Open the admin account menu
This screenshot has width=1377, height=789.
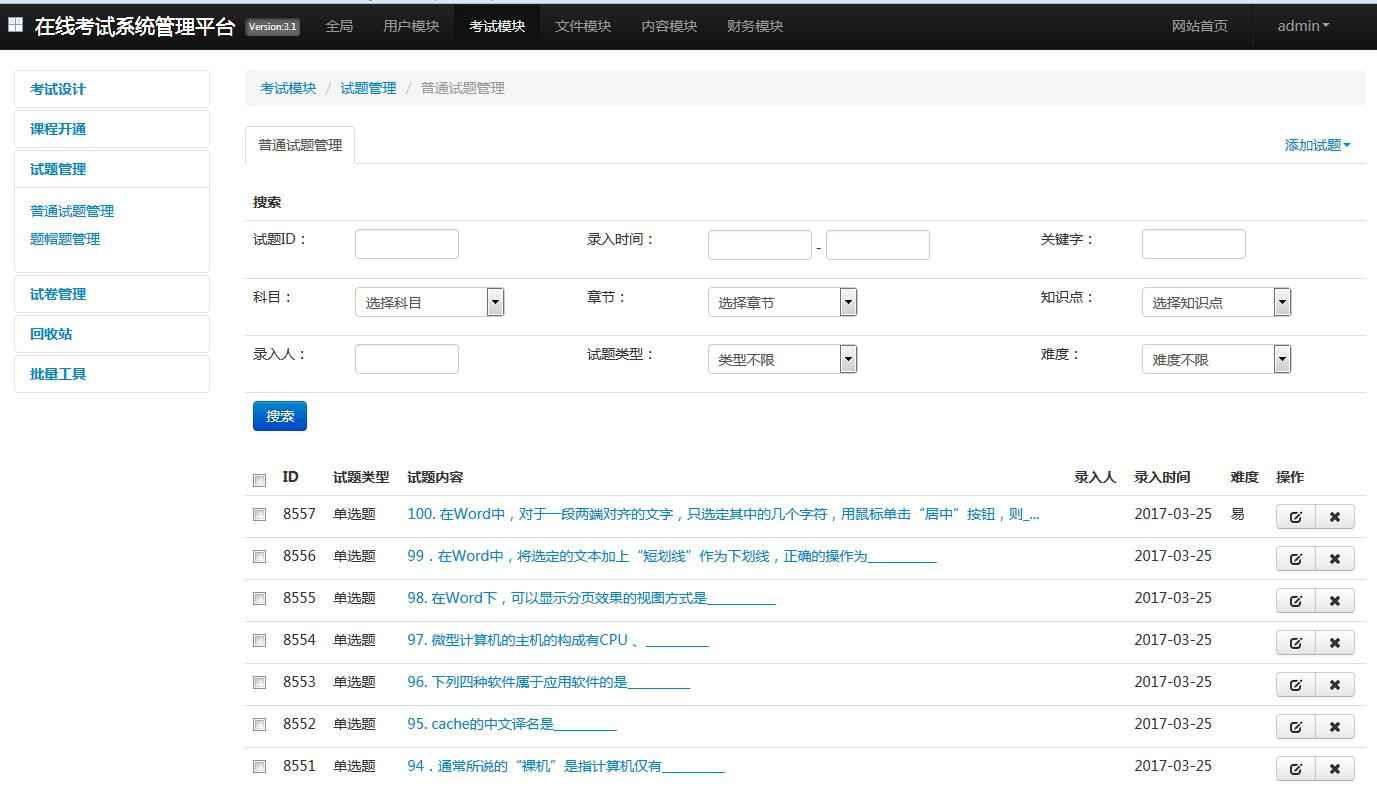tap(1303, 26)
